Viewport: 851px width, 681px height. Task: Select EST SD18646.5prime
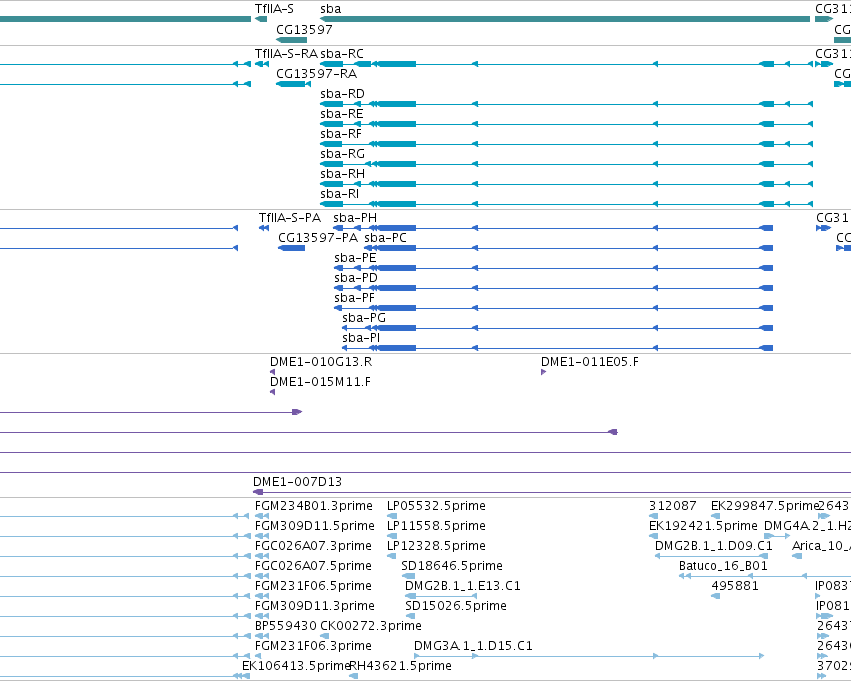point(452,566)
